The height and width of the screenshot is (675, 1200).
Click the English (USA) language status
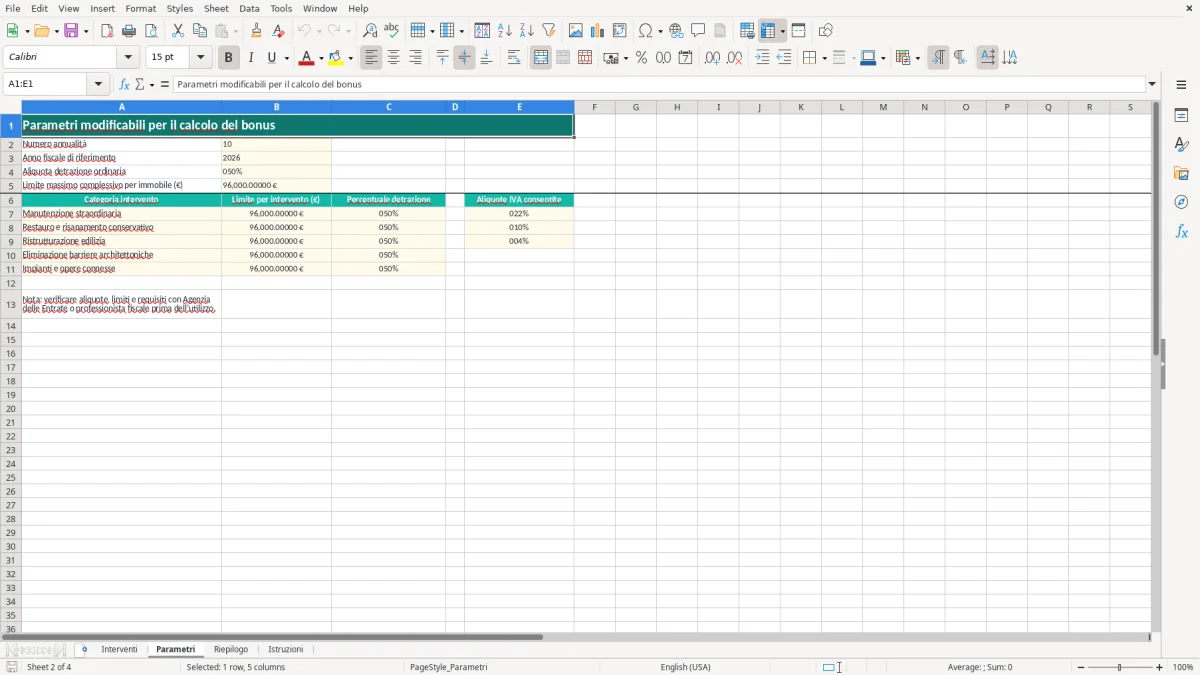(x=686, y=667)
